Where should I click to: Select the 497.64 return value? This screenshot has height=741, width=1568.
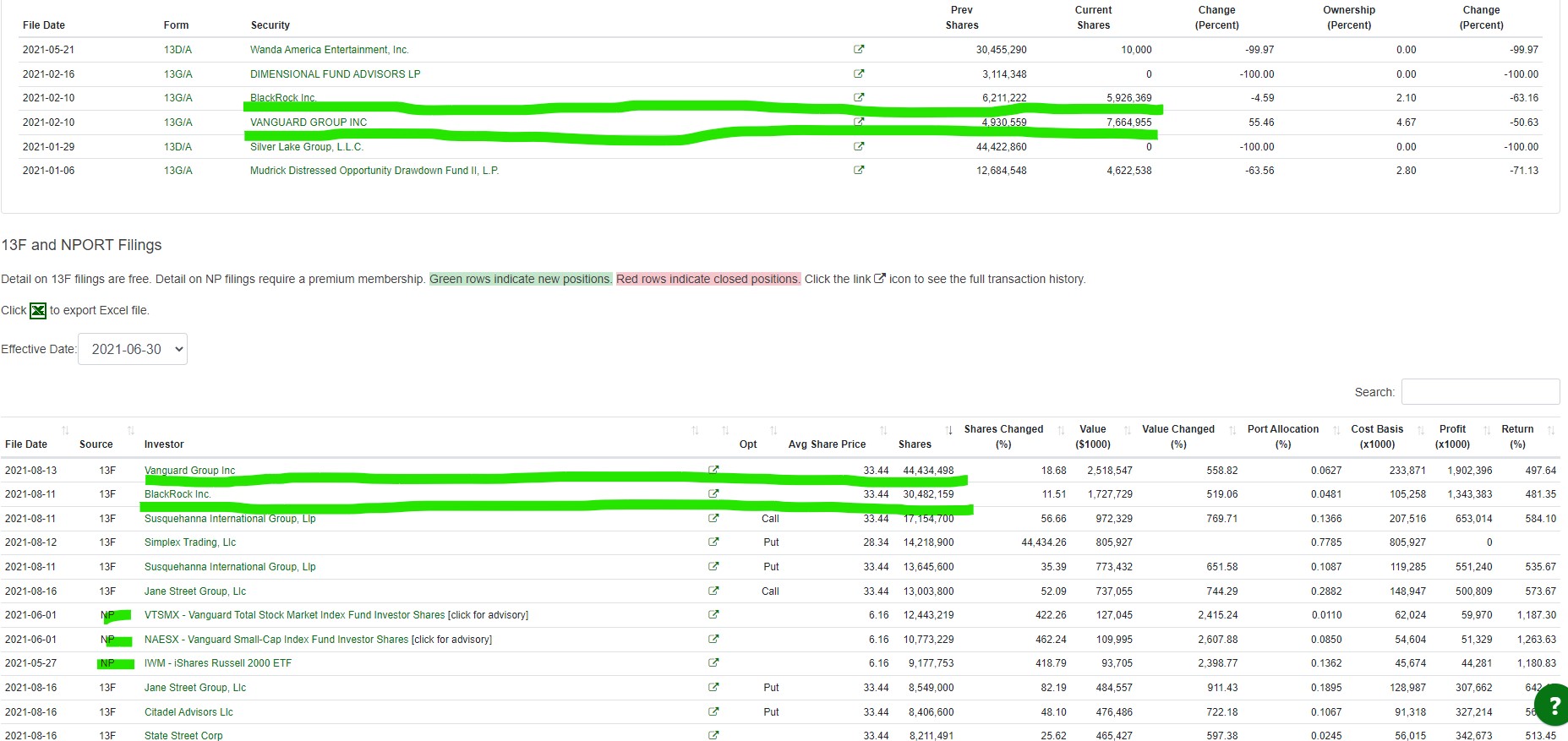pyautogui.click(x=1540, y=471)
